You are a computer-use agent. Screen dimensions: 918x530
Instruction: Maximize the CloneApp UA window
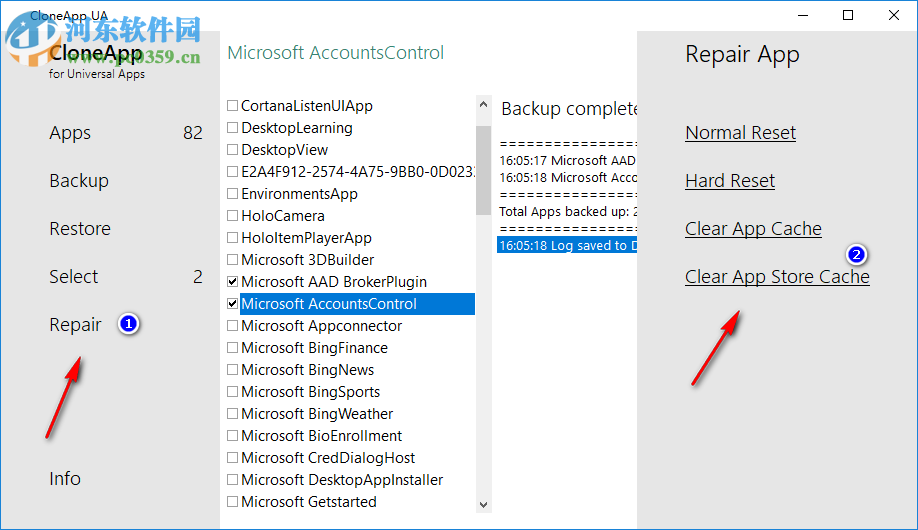pyautogui.click(x=848, y=15)
